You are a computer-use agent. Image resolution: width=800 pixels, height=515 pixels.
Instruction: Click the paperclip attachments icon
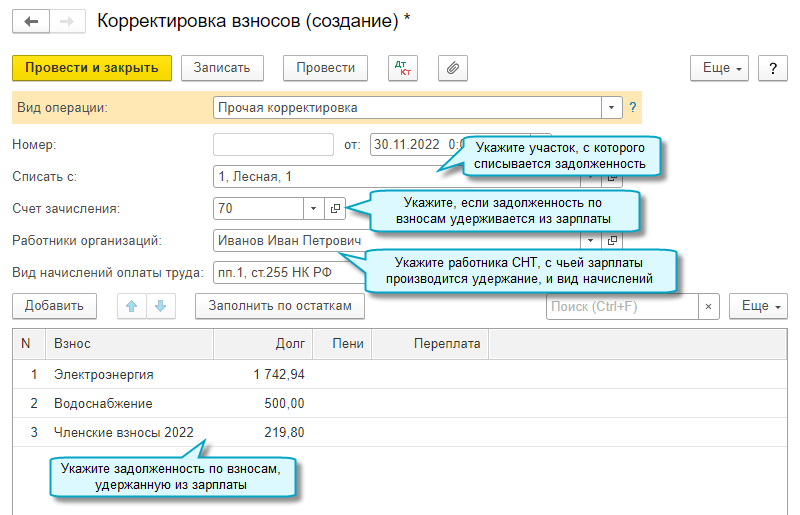coord(453,68)
